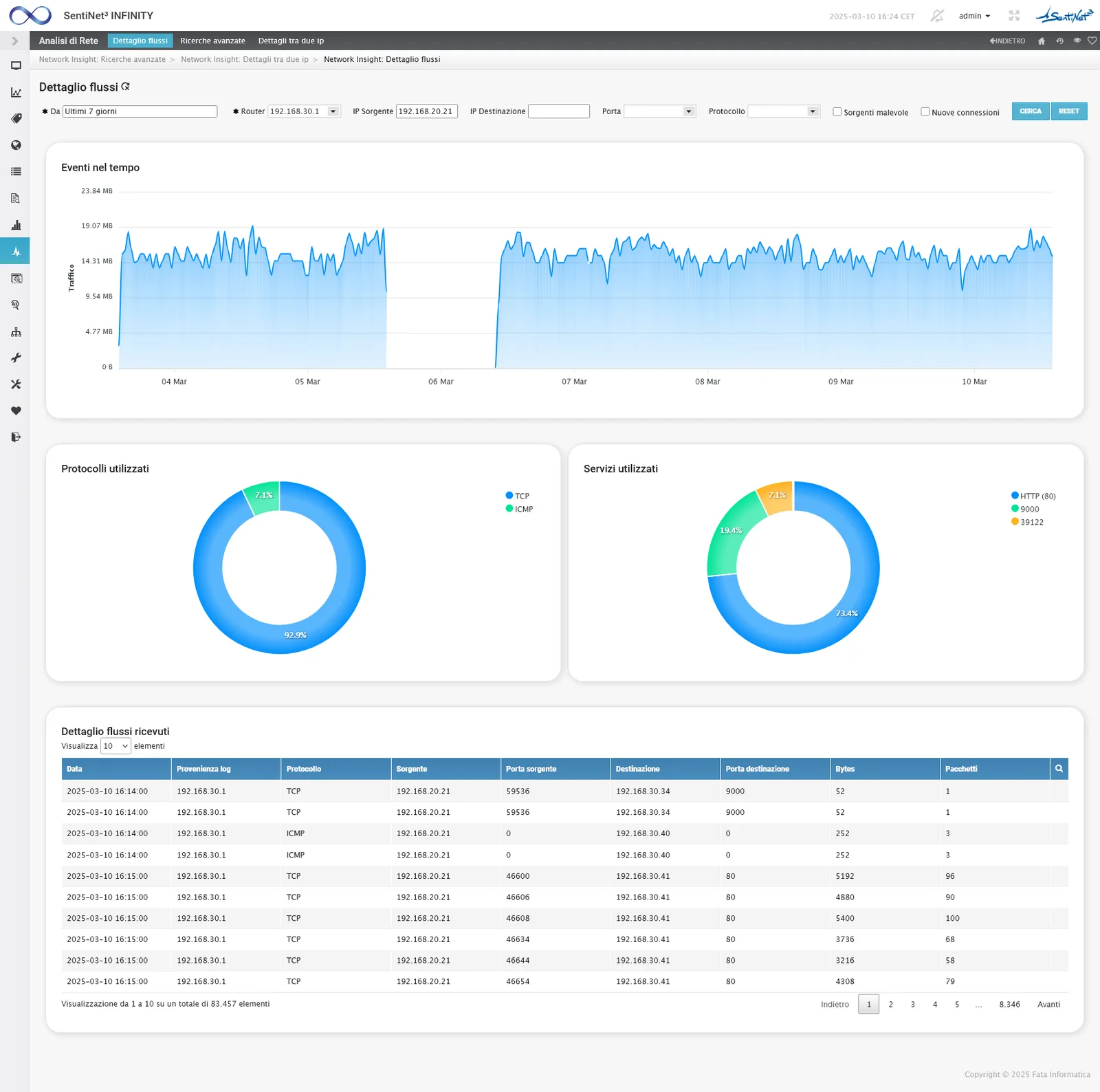Open the AI search magnifier icon
The width and height of the screenshot is (1100, 1092).
tap(16, 305)
